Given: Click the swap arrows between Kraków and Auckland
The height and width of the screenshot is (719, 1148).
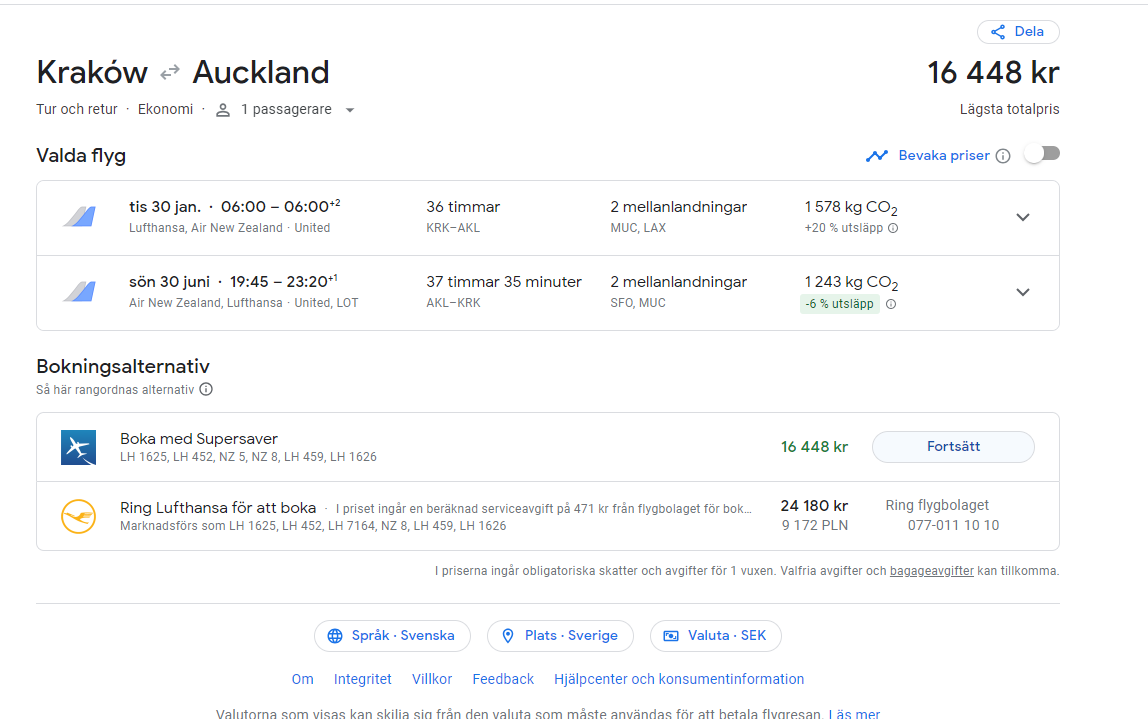Looking at the screenshot, I should click(x=170, y=72).
